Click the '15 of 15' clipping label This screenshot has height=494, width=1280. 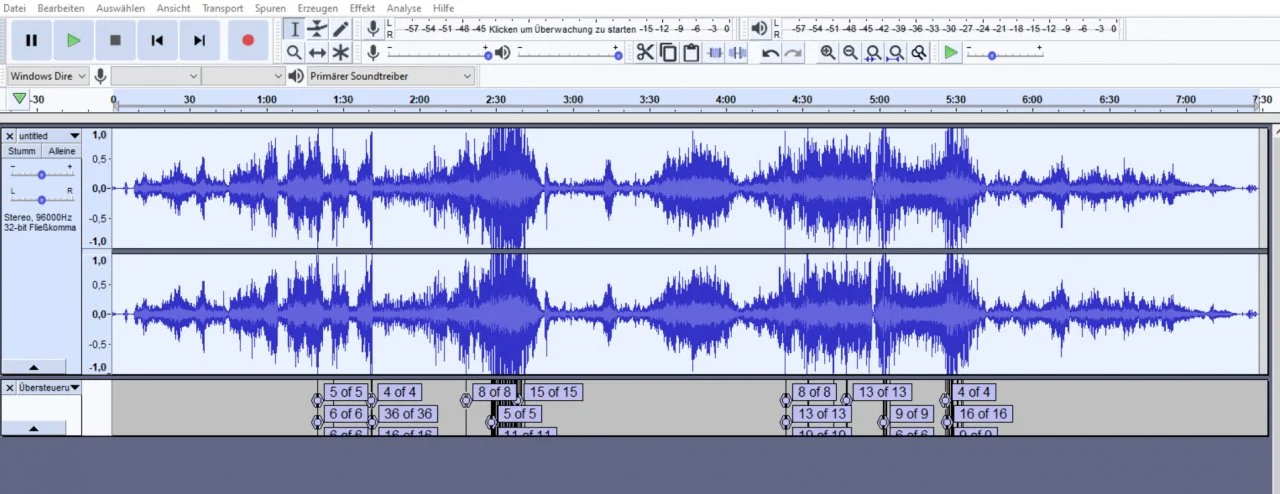(552, 392)
